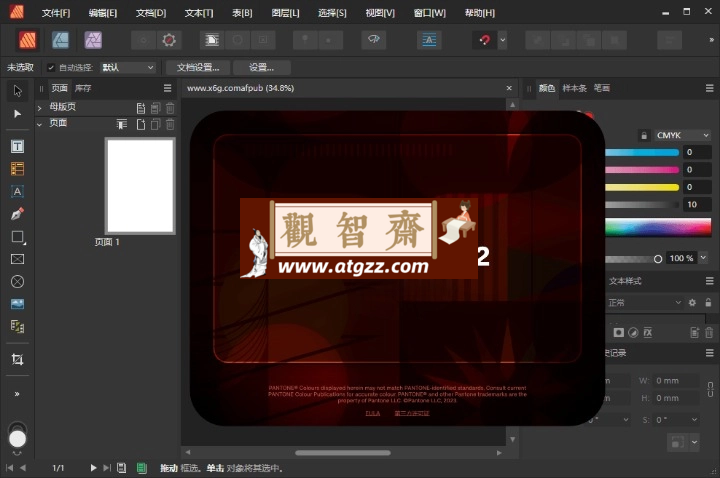
Task: Click the fx layer effects icon
Action: click(647, 332)
